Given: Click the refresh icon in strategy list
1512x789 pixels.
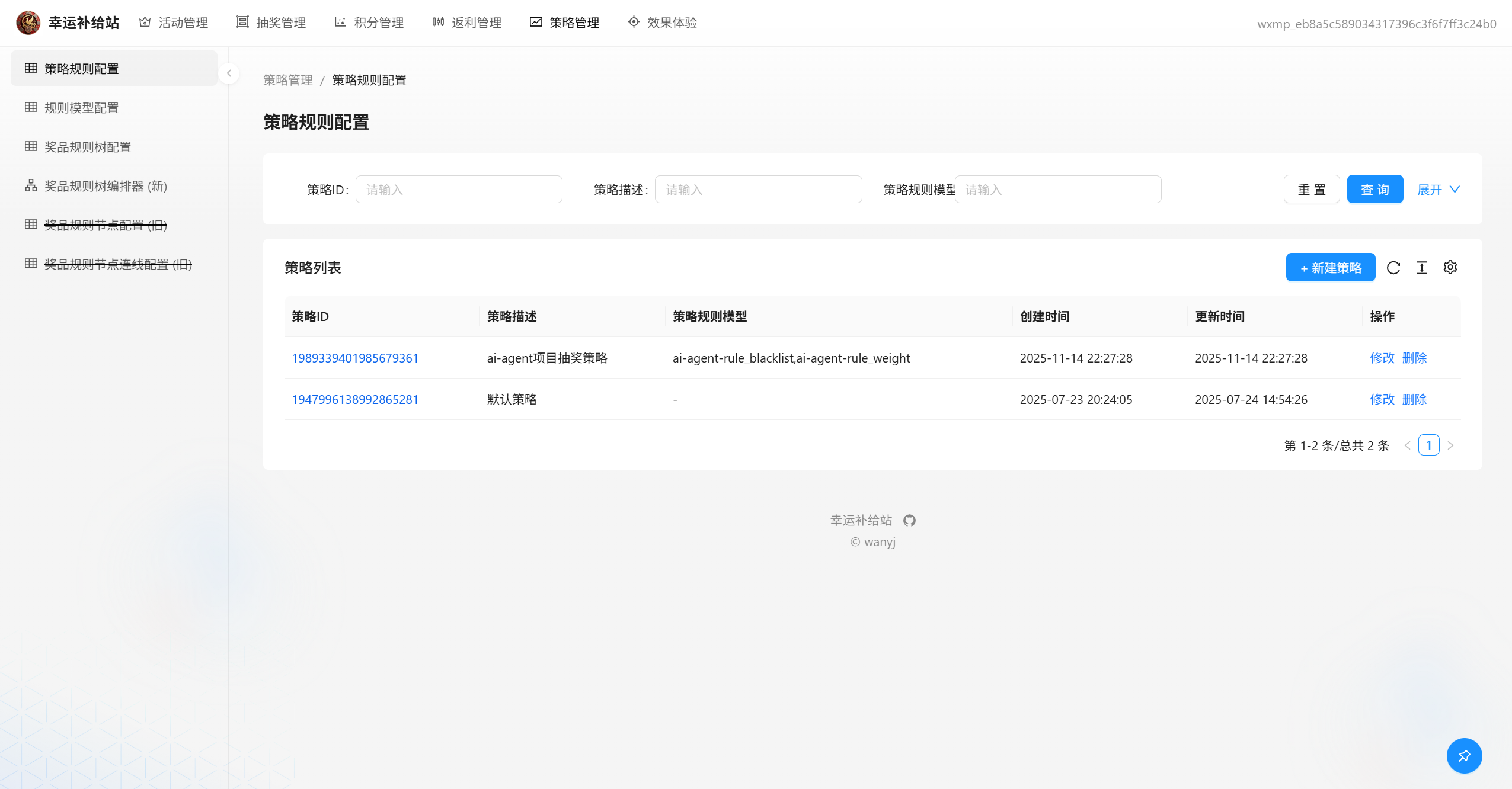Looking at the screenshot, I should 1393,268.
